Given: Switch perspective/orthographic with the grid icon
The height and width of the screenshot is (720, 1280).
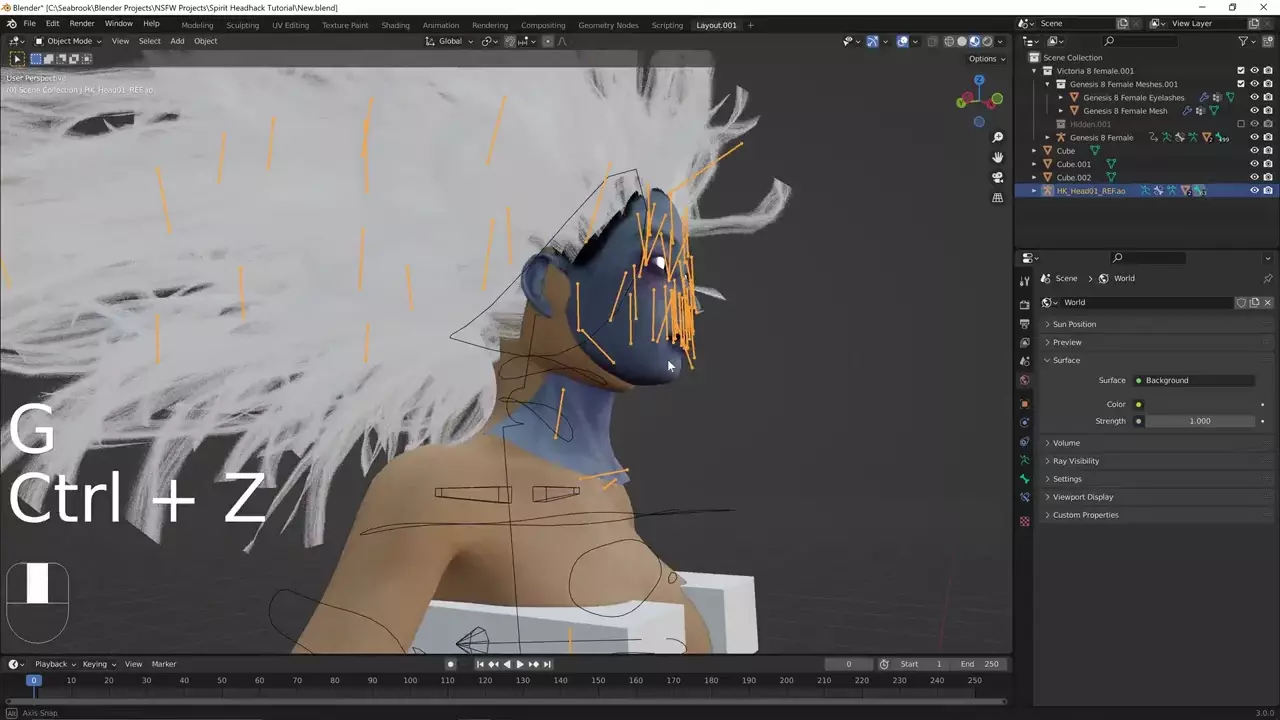Looking at the screenshot, I should tap(997, 198).
